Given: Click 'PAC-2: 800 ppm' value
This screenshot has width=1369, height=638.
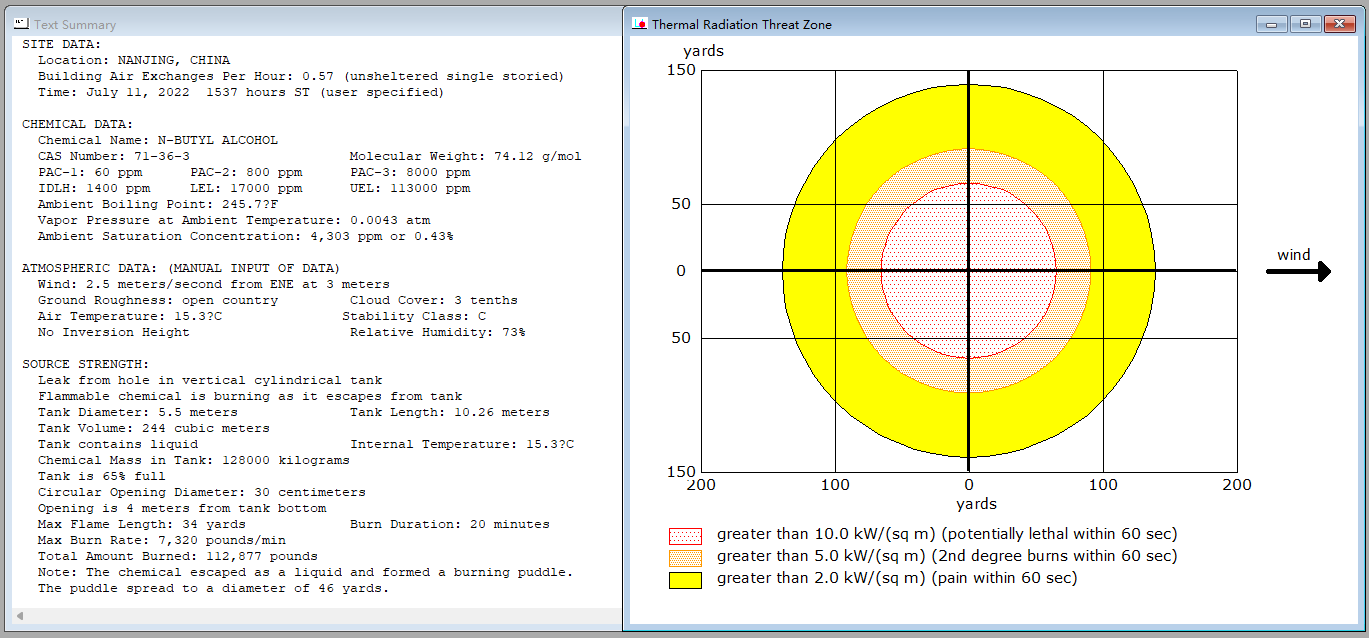Looking at the screenshot, I should pos(246,172).
